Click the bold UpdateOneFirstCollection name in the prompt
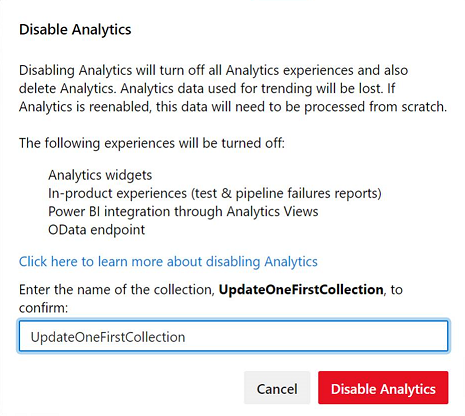This screenshot has height=416, width=465. click(301, 289)
